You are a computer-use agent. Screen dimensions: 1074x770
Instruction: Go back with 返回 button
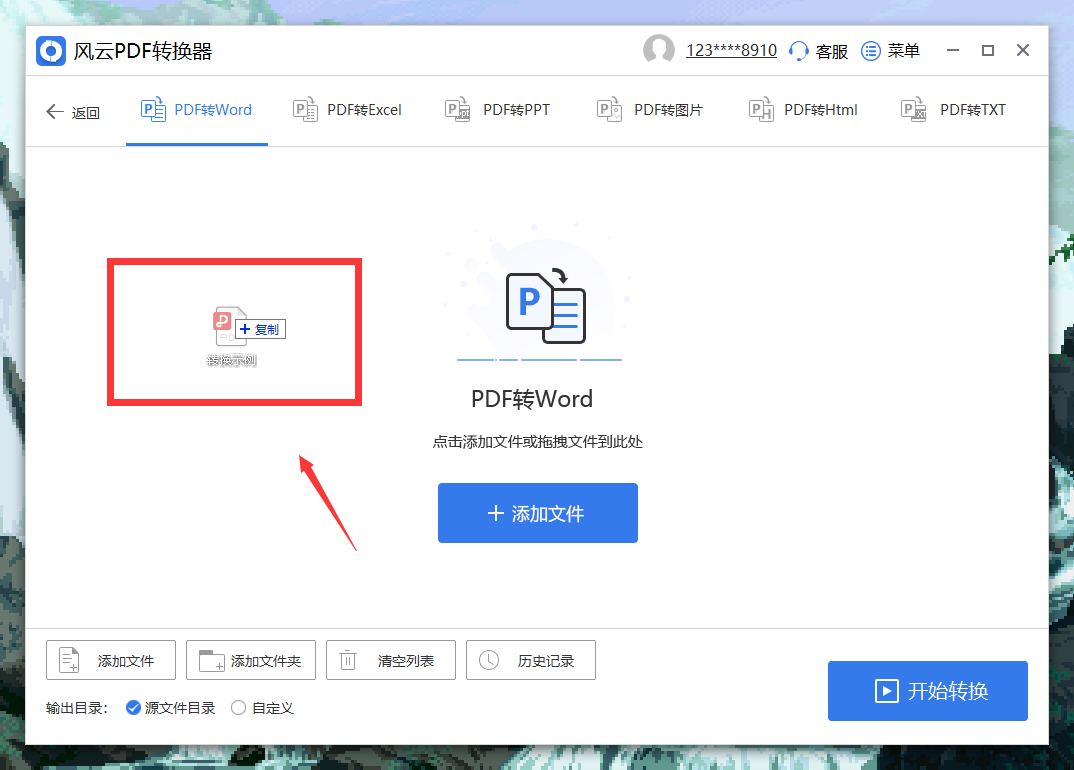tap(73, 112)
